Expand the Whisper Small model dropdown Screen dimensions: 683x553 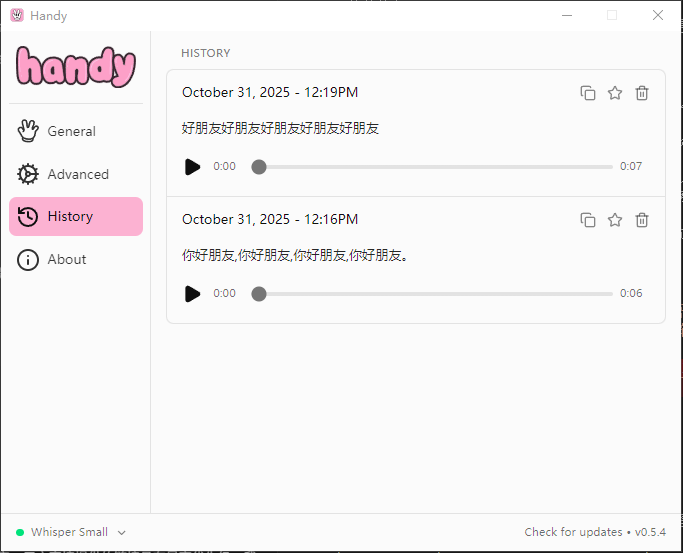[x=70, y=533]
